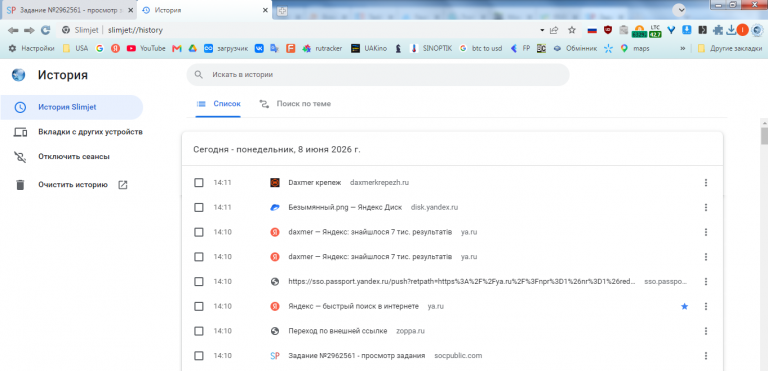The width and height of the screenshot is (768, 371).
Task: Open the Google Translate bookmark icon
Action: (x=274, y=49)
